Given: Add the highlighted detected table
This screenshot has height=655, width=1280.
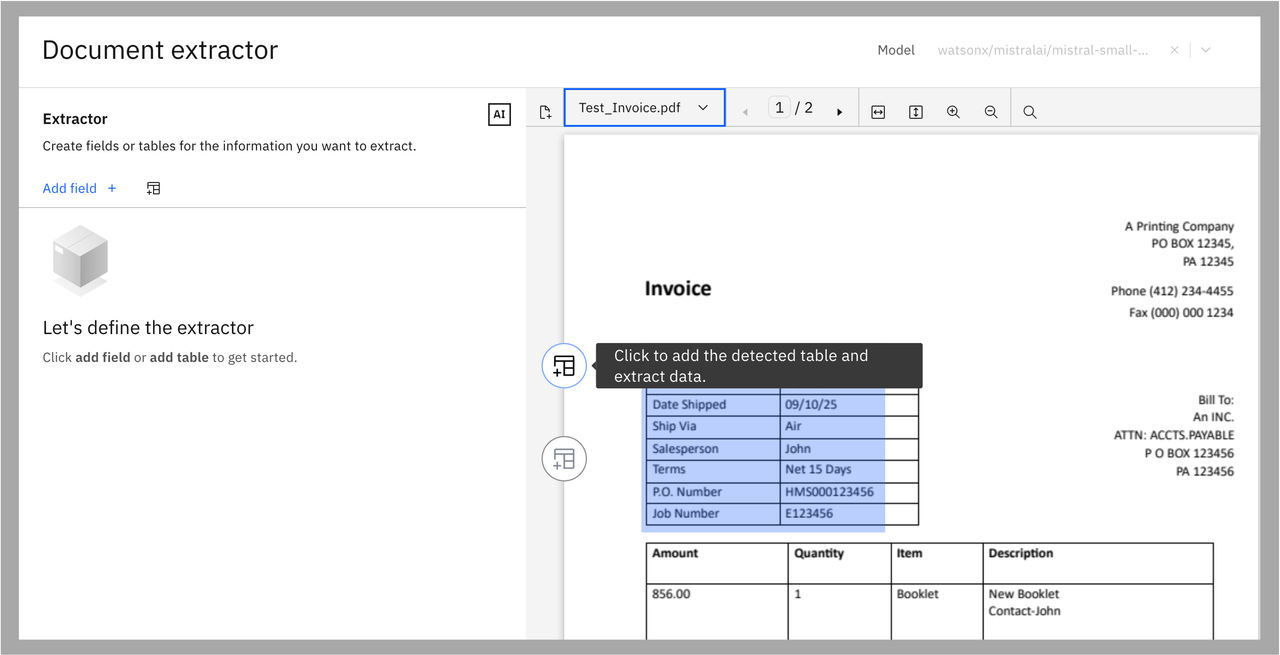Looking at the screenshot, I should click(x=564, y=366).
